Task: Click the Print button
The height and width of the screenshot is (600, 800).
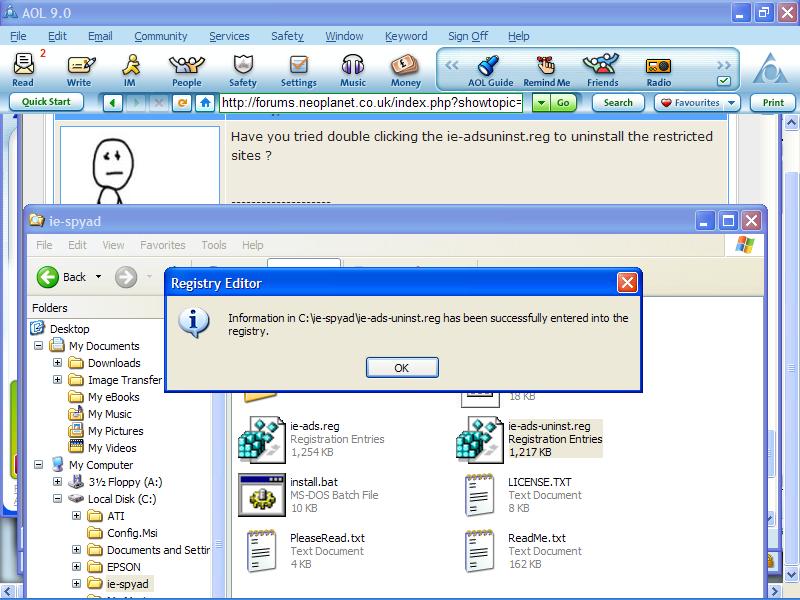Action: click(773, 103)
